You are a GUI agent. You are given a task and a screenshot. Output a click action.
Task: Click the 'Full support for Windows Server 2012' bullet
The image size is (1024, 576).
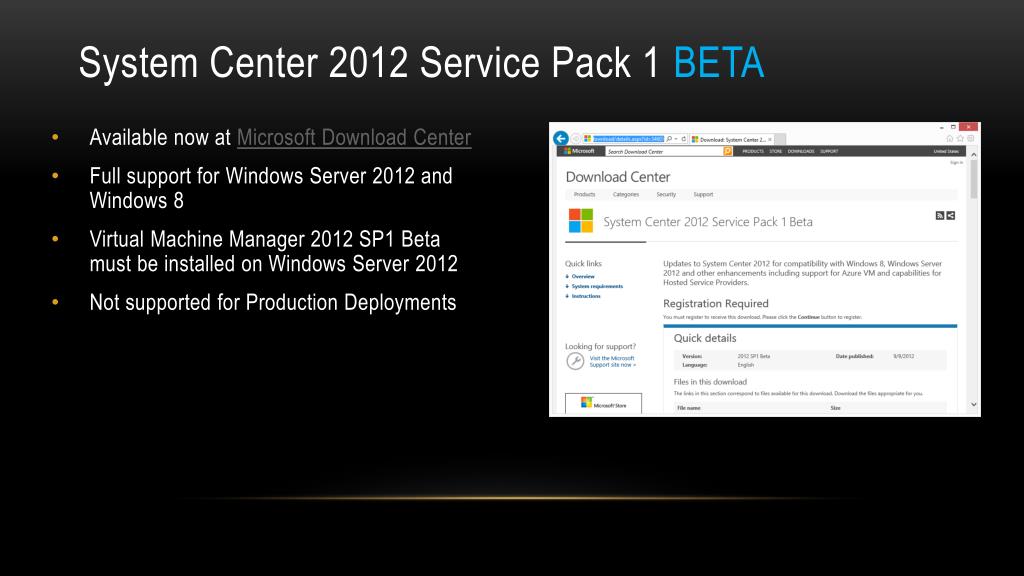[x=270, y=188]
